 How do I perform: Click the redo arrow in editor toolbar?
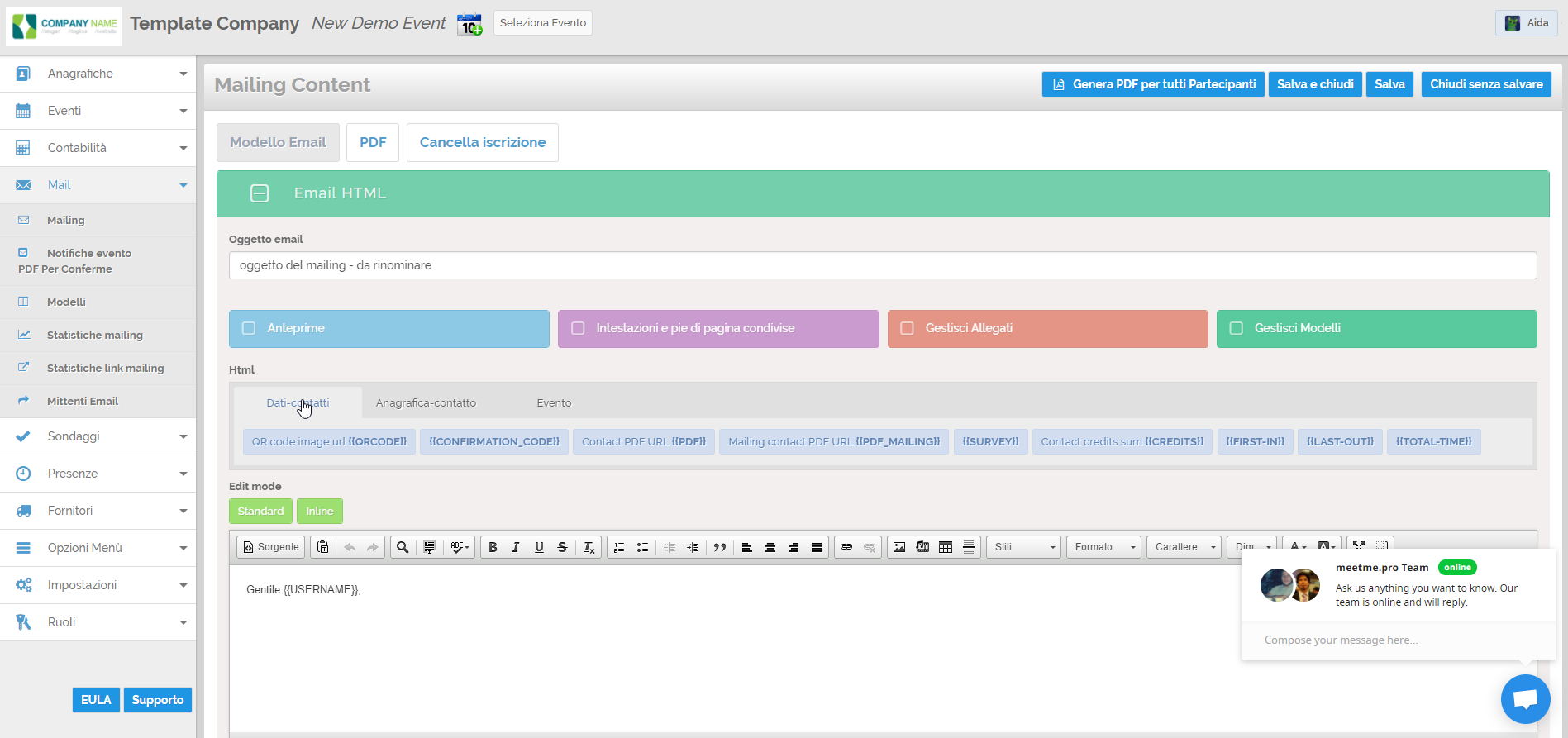[373, 547]
